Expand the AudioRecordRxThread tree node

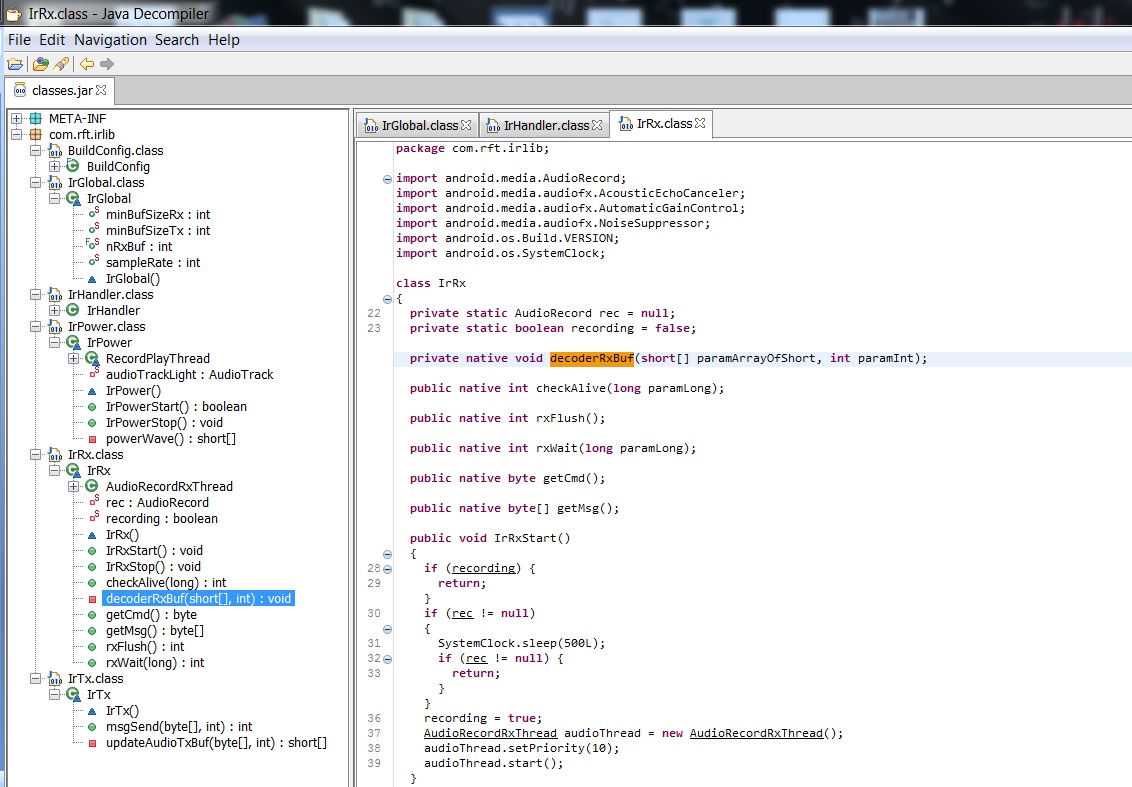(74, 487)
